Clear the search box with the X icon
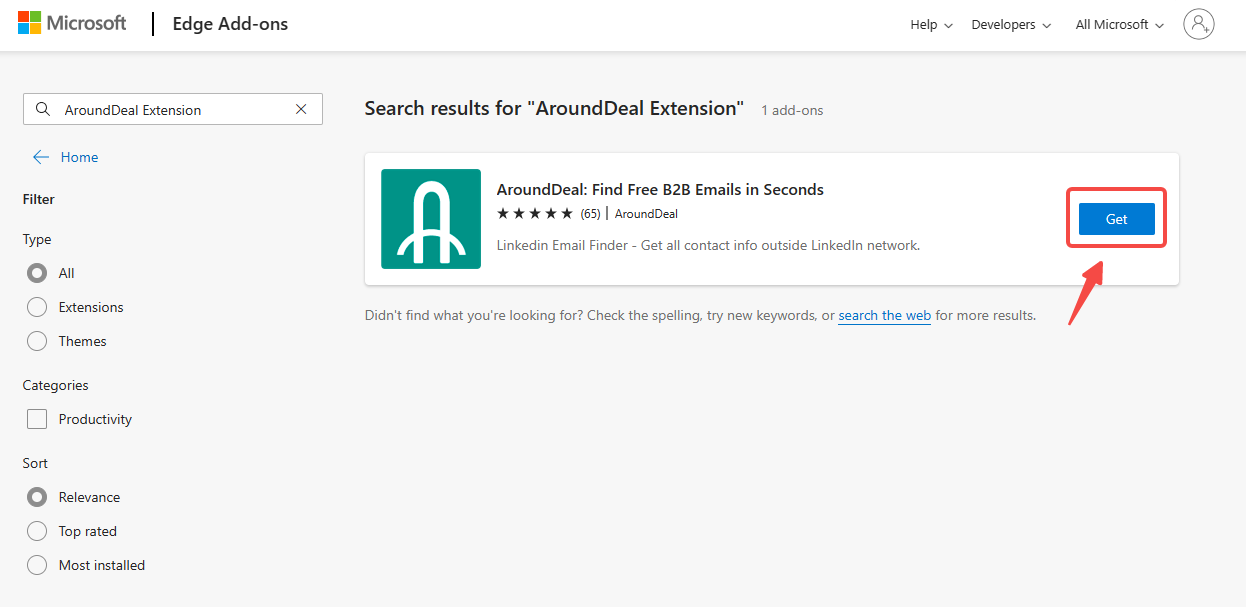This screenshot has width=1246, height=607. point(301,110)
